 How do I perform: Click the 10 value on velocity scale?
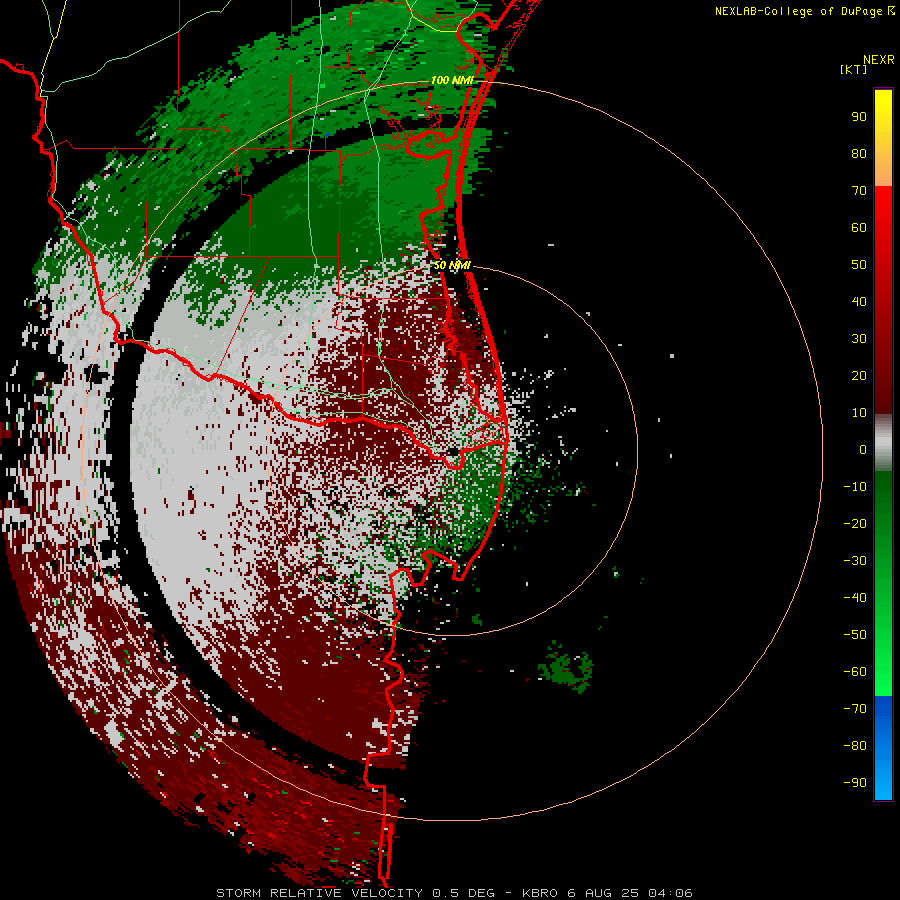(859, 413)
